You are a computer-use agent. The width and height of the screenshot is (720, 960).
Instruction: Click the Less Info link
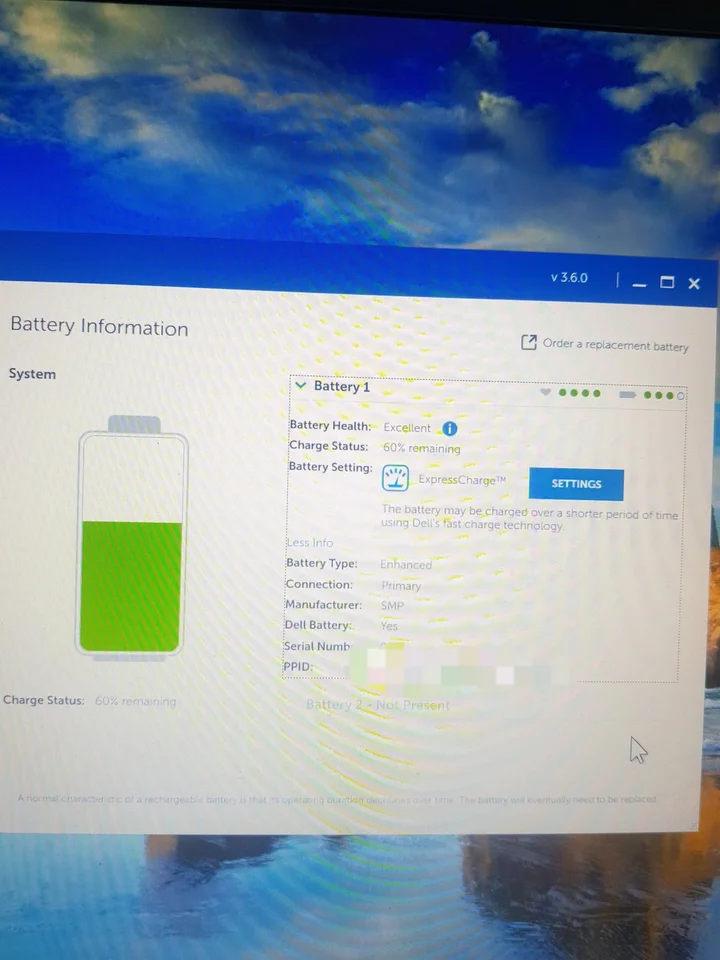pos(309,542)
